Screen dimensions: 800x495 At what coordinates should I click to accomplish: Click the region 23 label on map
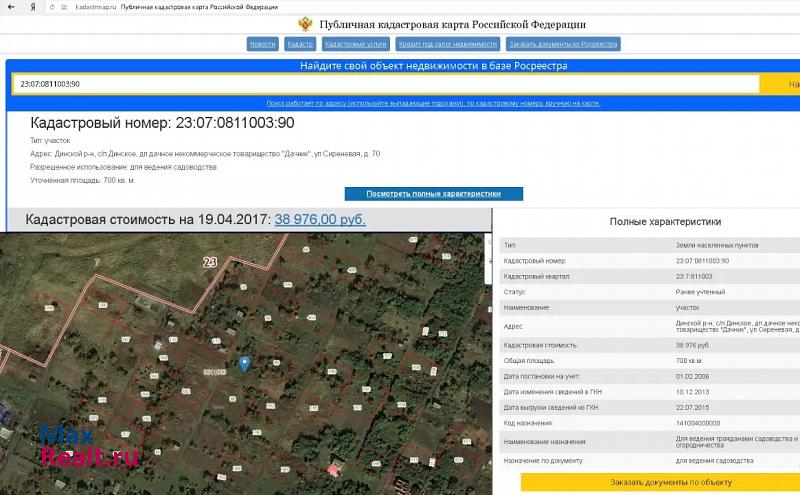point(210,263)
